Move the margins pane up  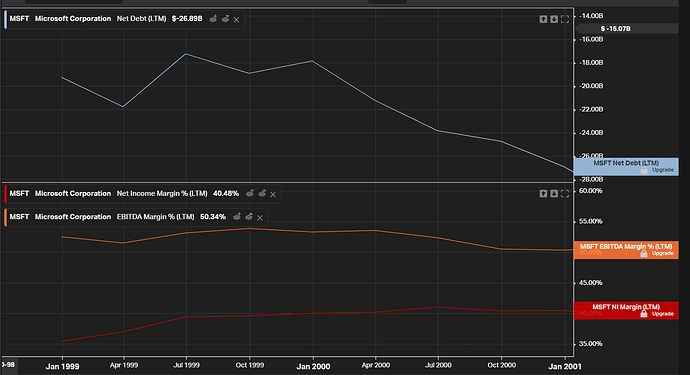pos(543,194)
